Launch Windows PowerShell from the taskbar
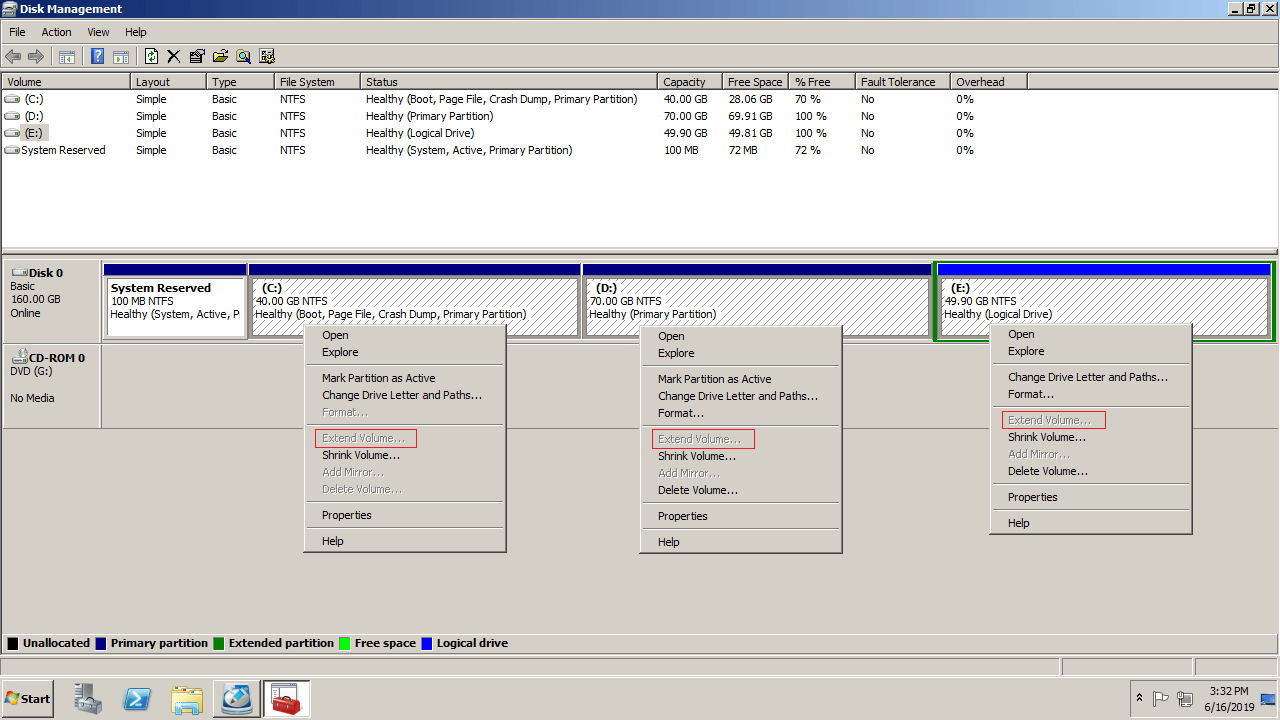 pyautogui.click(x=137, y=698)
